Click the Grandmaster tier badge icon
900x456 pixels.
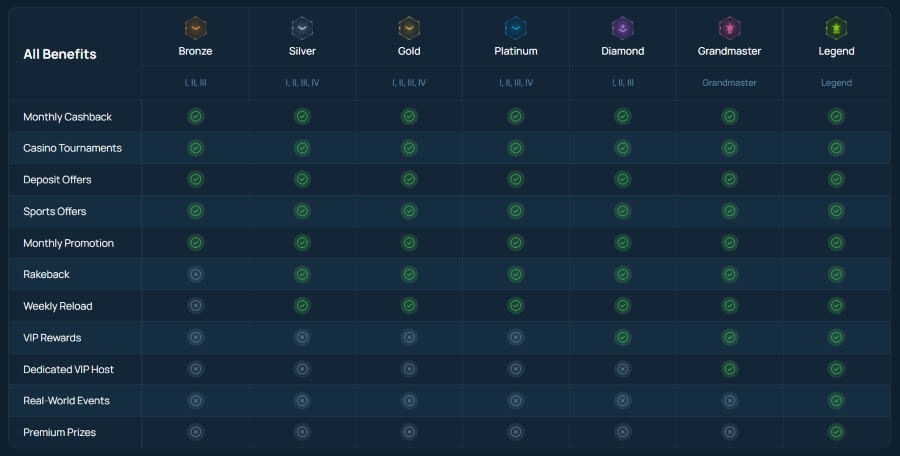pyautogui.click(x=729, y=28)
